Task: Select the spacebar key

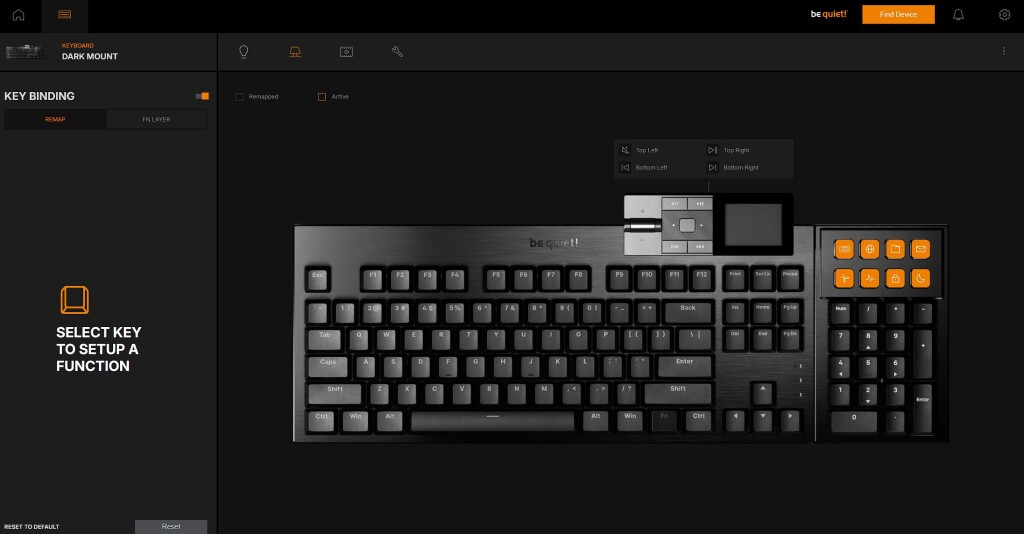Action: [492, 420]
